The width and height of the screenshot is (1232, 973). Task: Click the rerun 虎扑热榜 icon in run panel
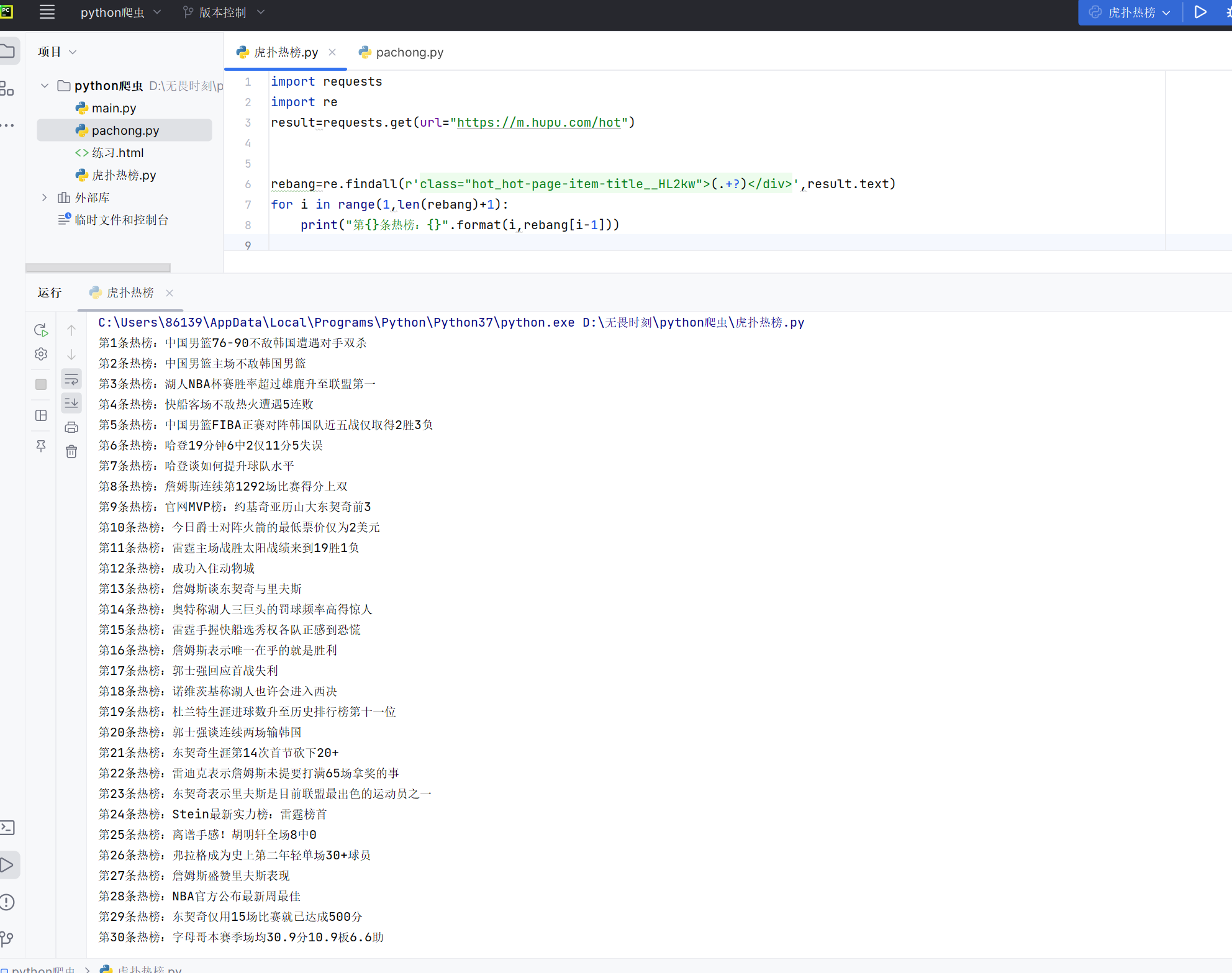click(41, 330)
